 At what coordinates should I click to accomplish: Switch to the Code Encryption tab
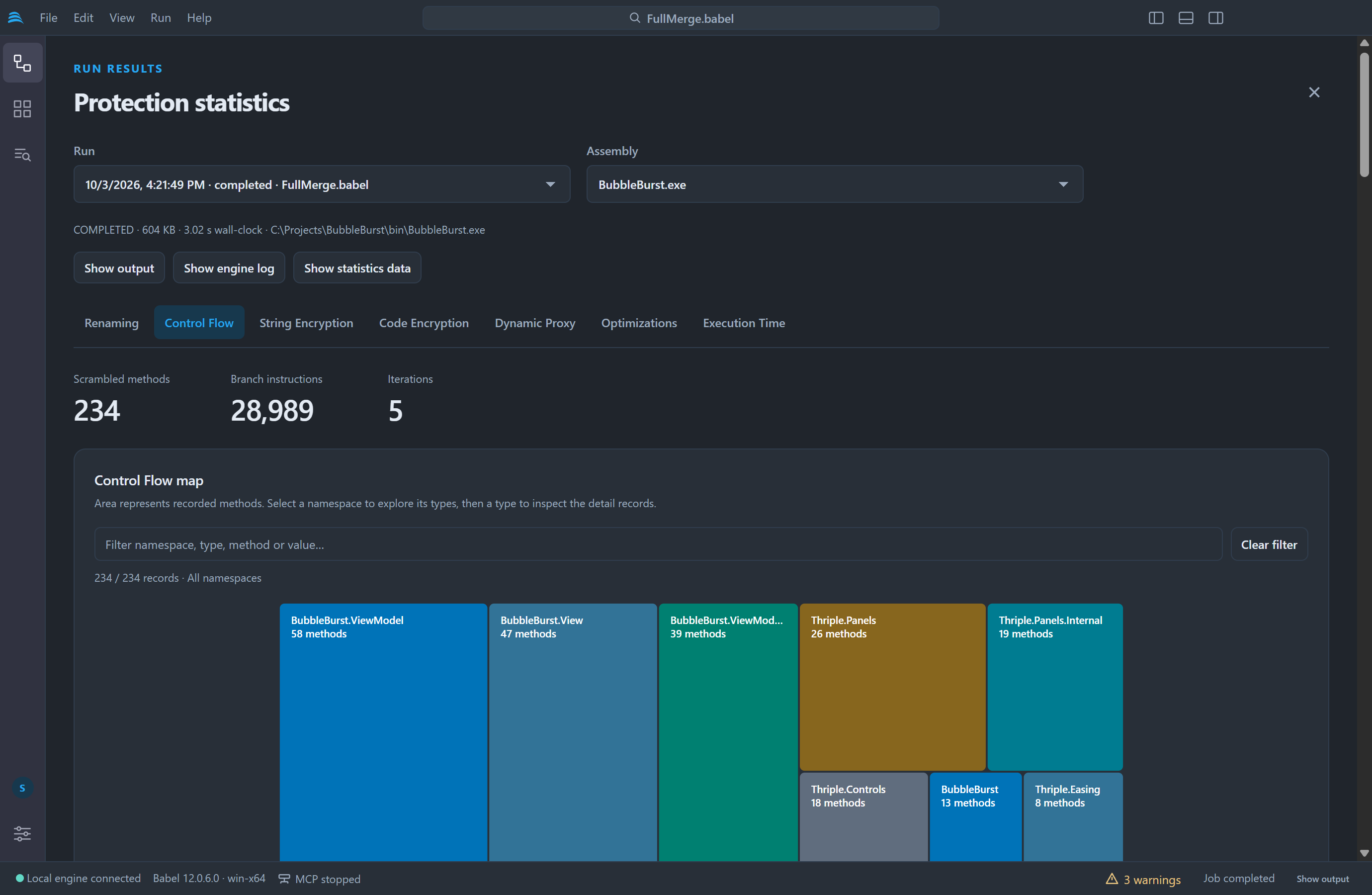coord(424,323)
